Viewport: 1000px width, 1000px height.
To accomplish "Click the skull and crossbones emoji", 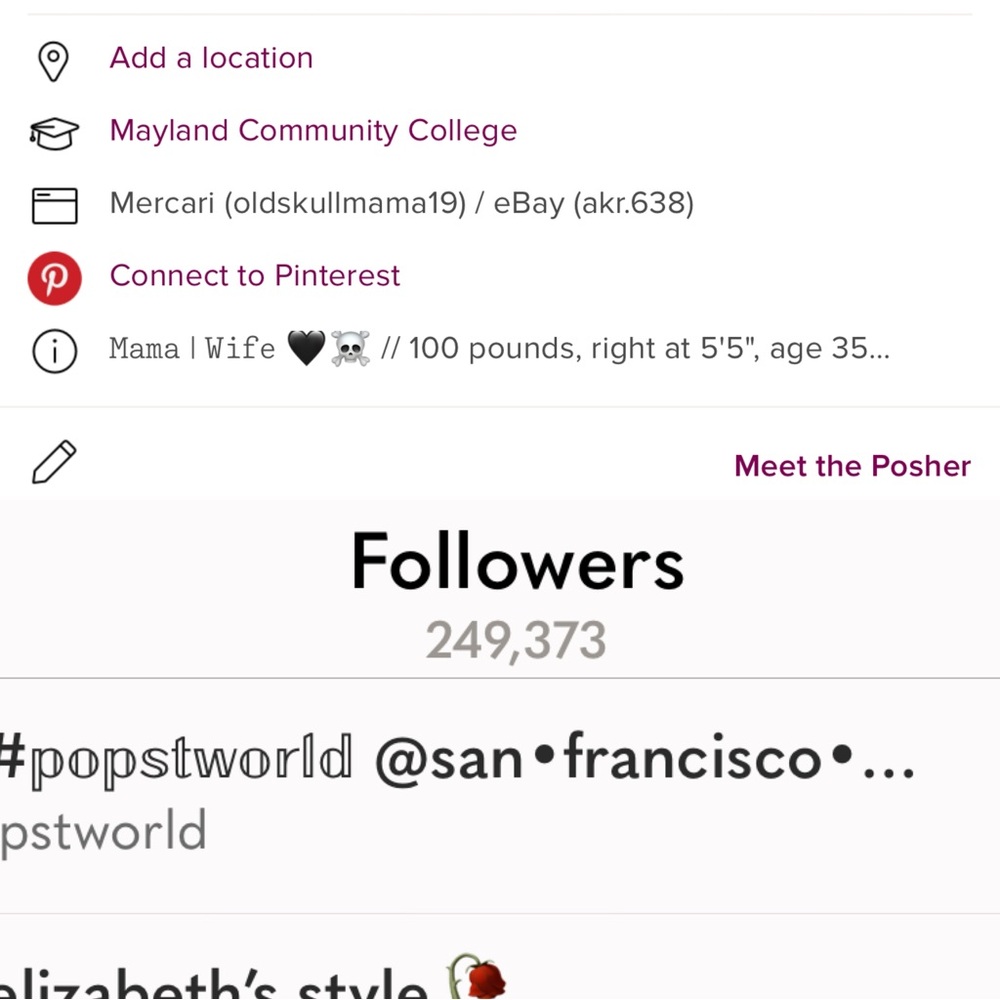I will tap(350, 349).
